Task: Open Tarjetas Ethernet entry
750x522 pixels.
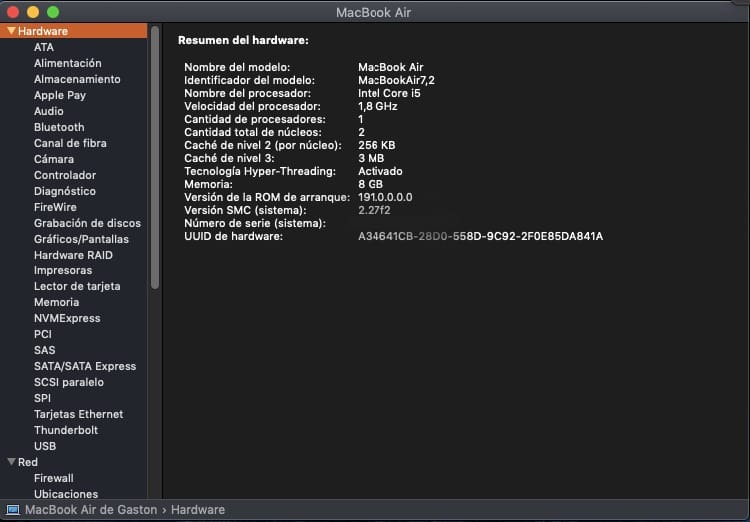Action: point(78,414)
